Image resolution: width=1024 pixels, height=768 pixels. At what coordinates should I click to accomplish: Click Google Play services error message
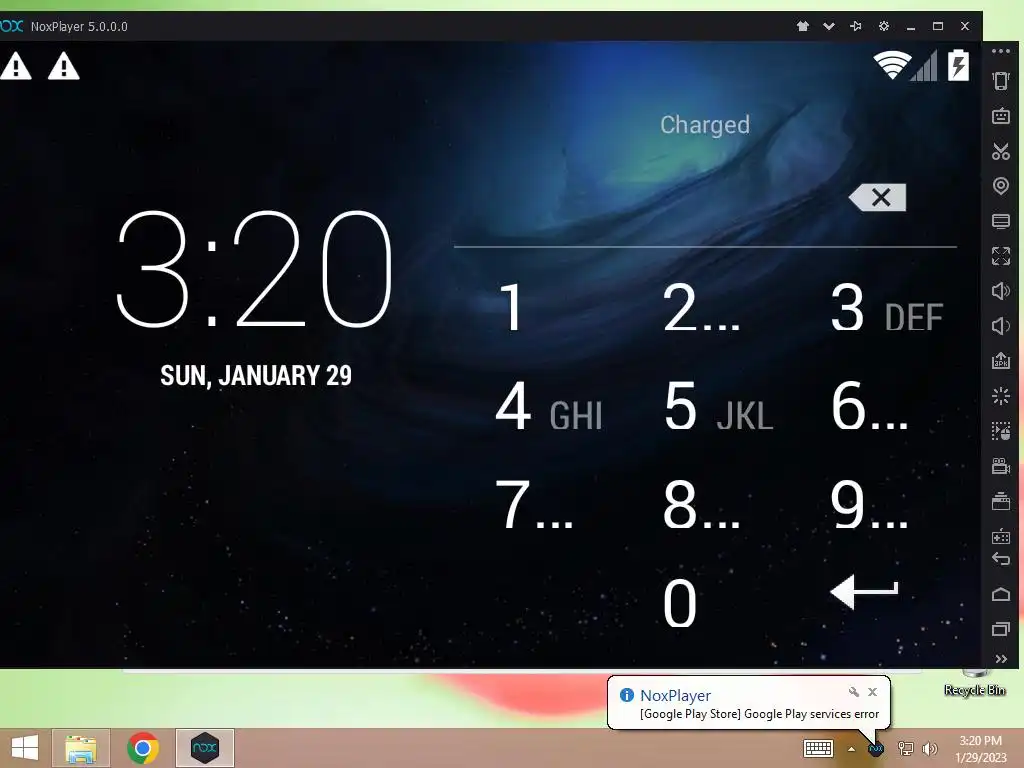click(x=760, y=714)
